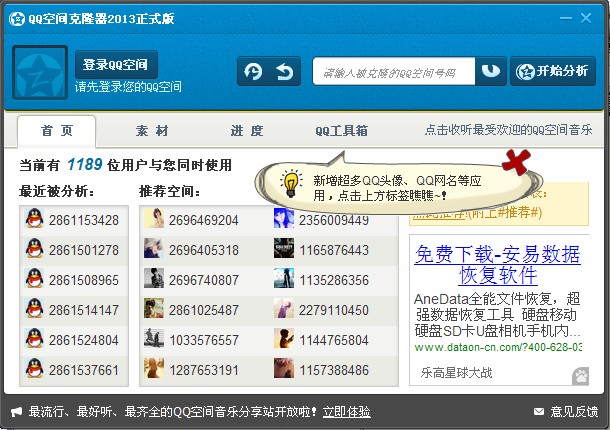Select recommended space 2696469204 avatar

(154, 220)
